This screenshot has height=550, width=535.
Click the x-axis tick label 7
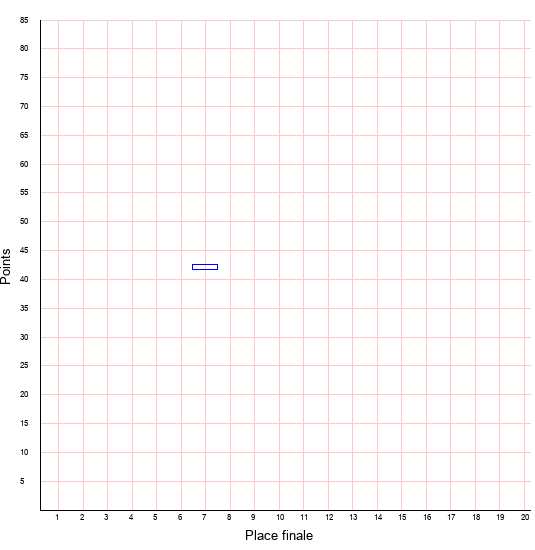(x=204, y=517)
